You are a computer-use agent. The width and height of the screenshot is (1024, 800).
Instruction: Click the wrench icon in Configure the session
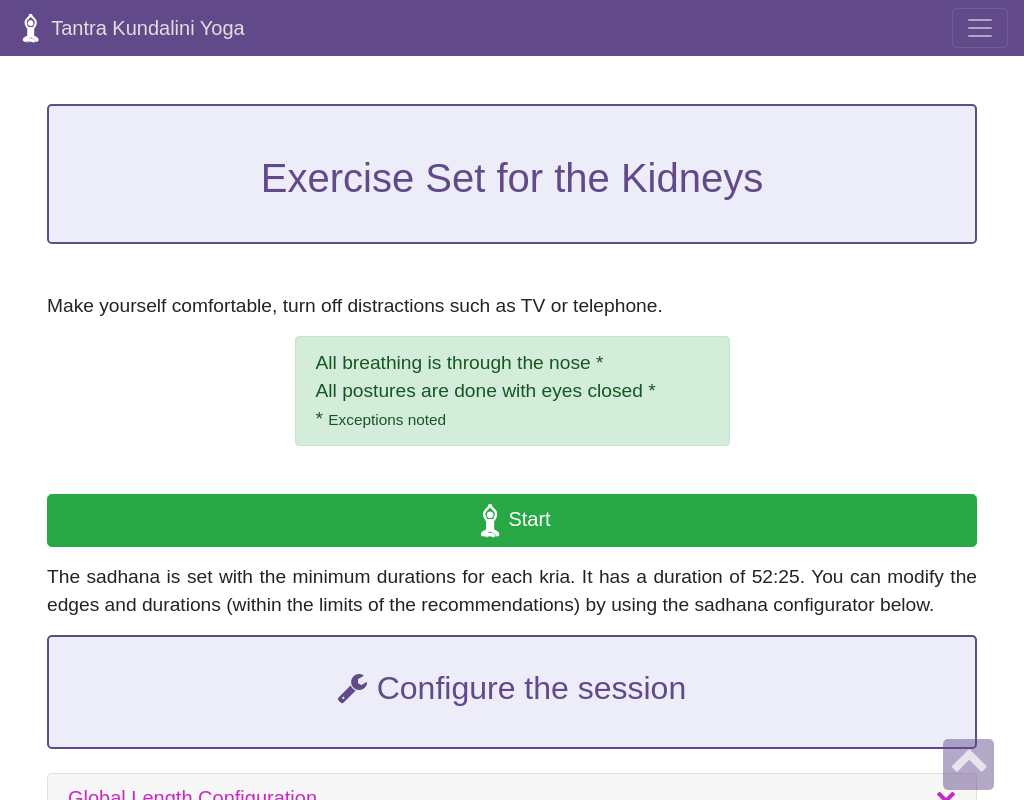pos(352,688)
